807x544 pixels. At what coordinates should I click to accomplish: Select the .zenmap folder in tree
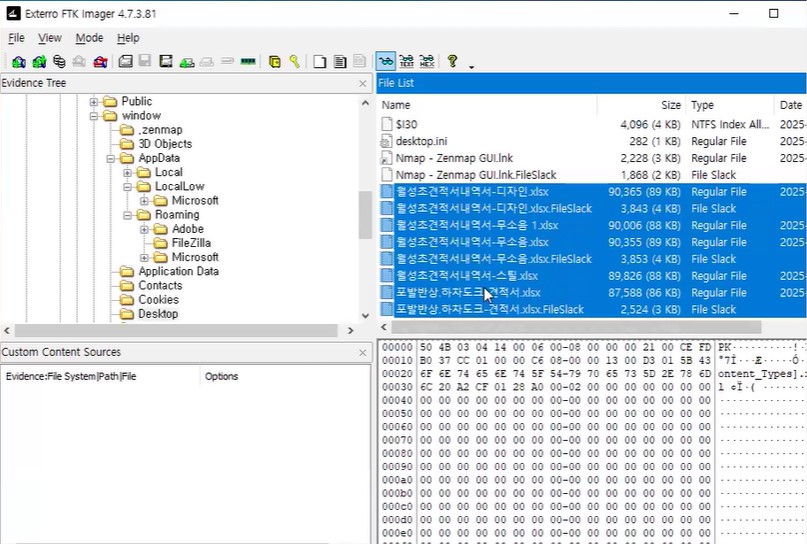[x=160, y=130]
